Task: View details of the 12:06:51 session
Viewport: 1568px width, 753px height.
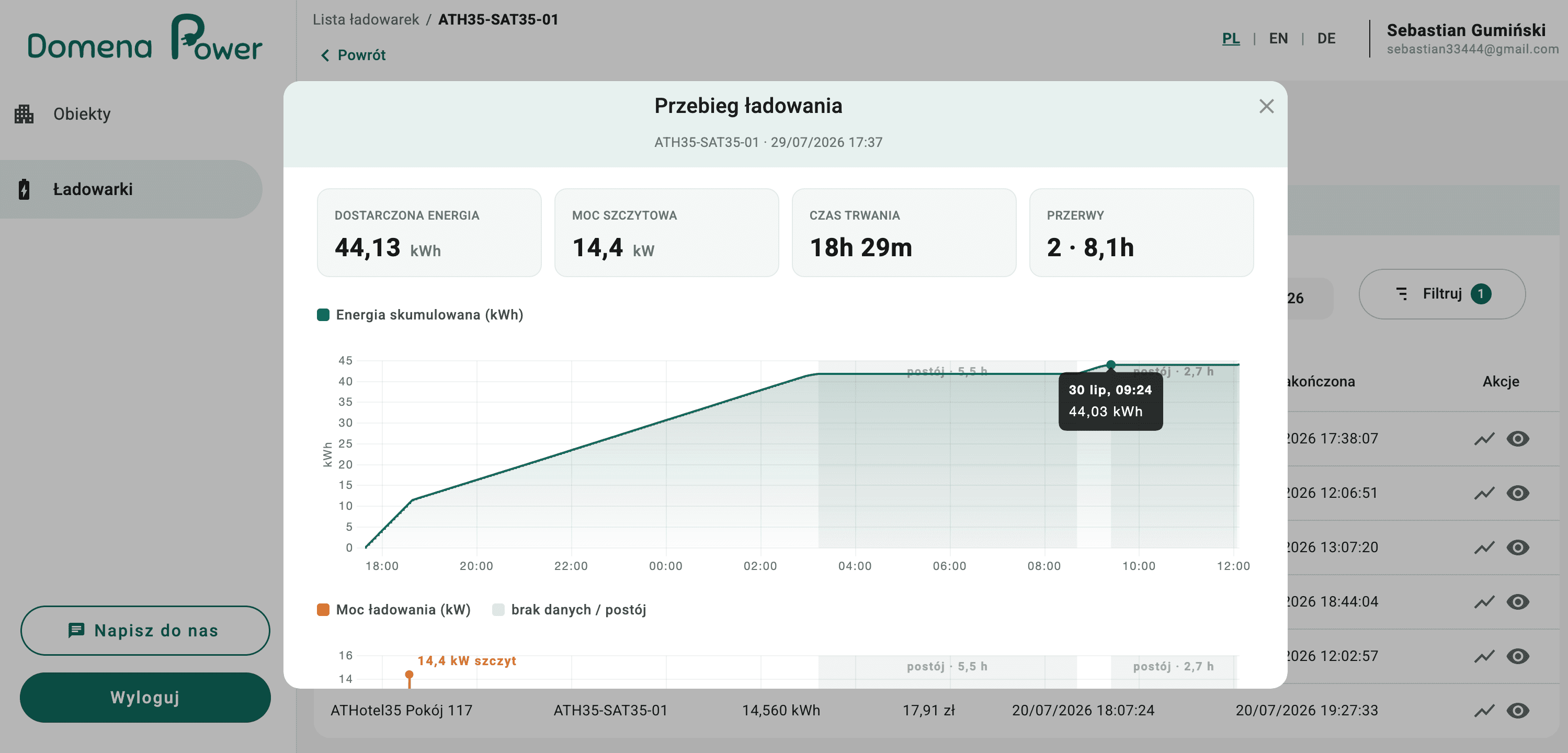Action: [x=1518, y=493]
